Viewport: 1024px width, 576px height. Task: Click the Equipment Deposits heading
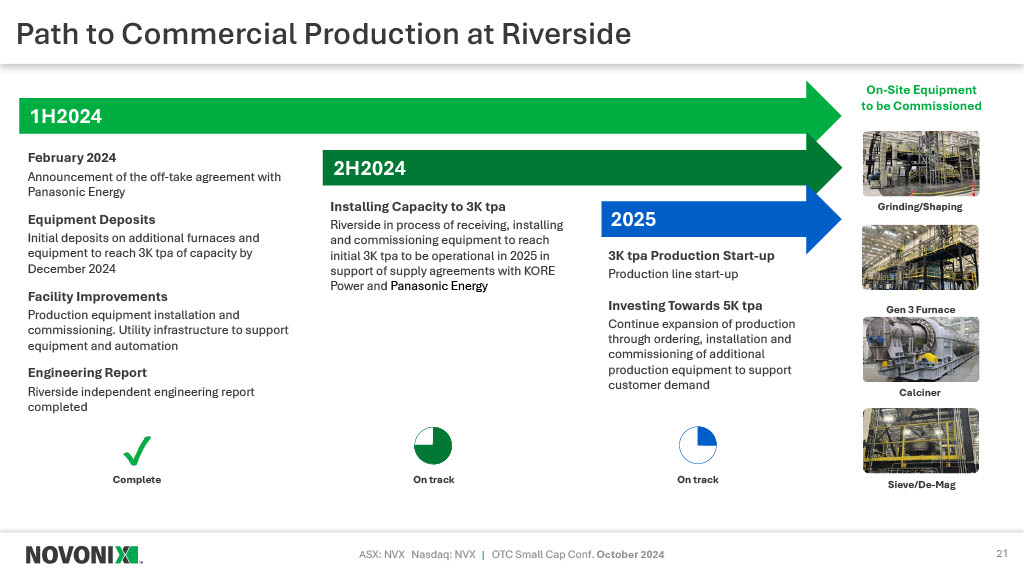tap(92, 220)
